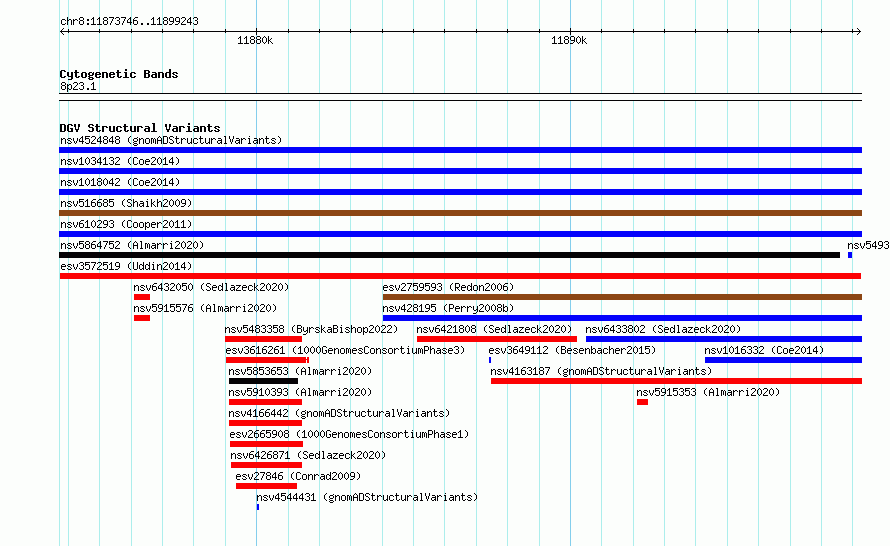Open nsv4163187 gnomADStructuralVariants label

[601, 371]
